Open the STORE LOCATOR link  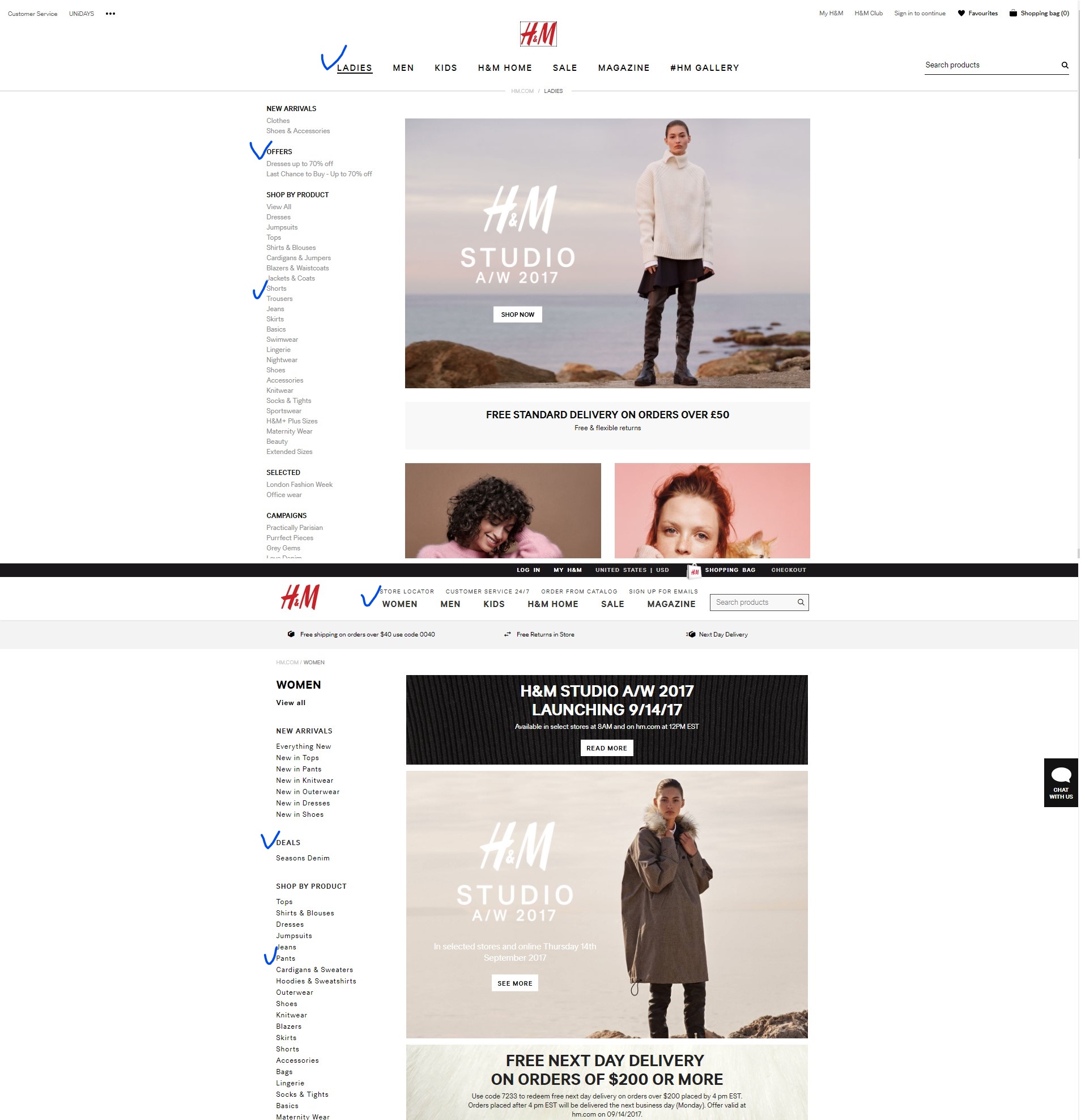click(407, 591)
